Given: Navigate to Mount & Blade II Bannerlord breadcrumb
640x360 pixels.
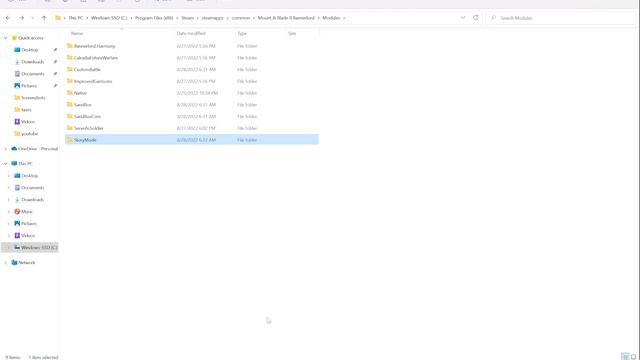Looking at the screenshot, I should click(286, 18).
